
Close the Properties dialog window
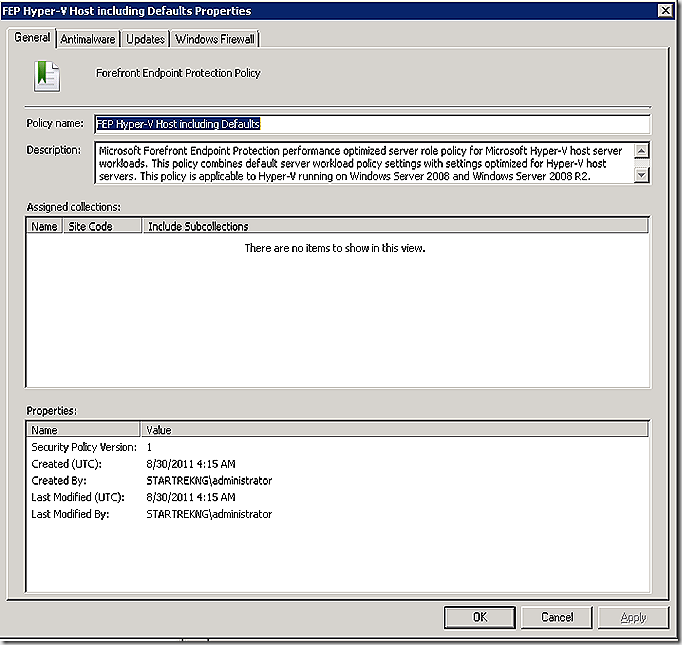tap(665, 10)
